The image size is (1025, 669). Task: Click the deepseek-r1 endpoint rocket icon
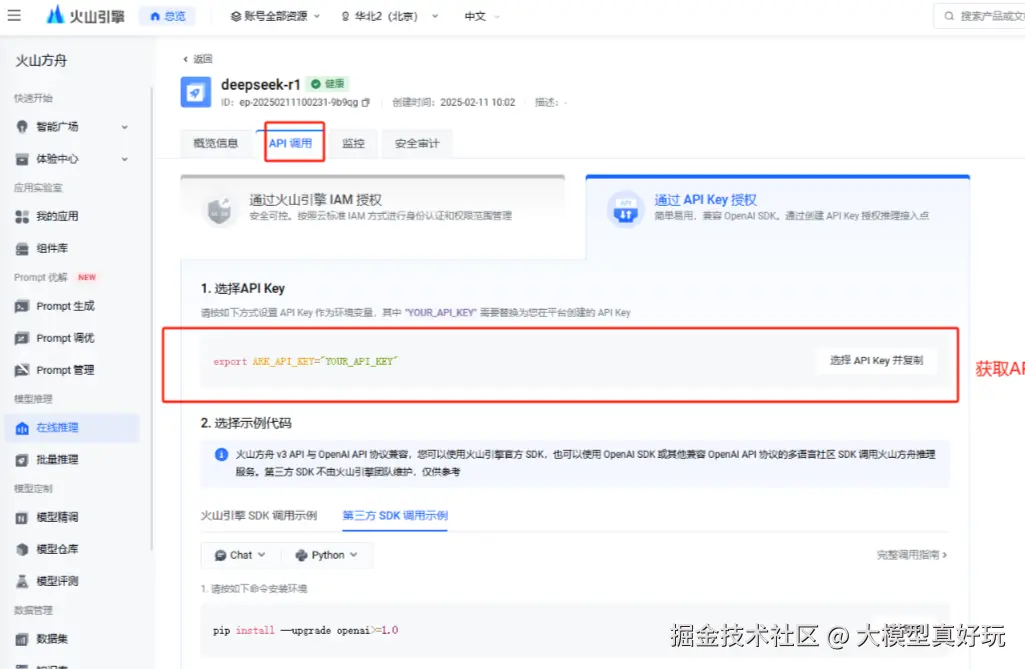click(195, 92)
